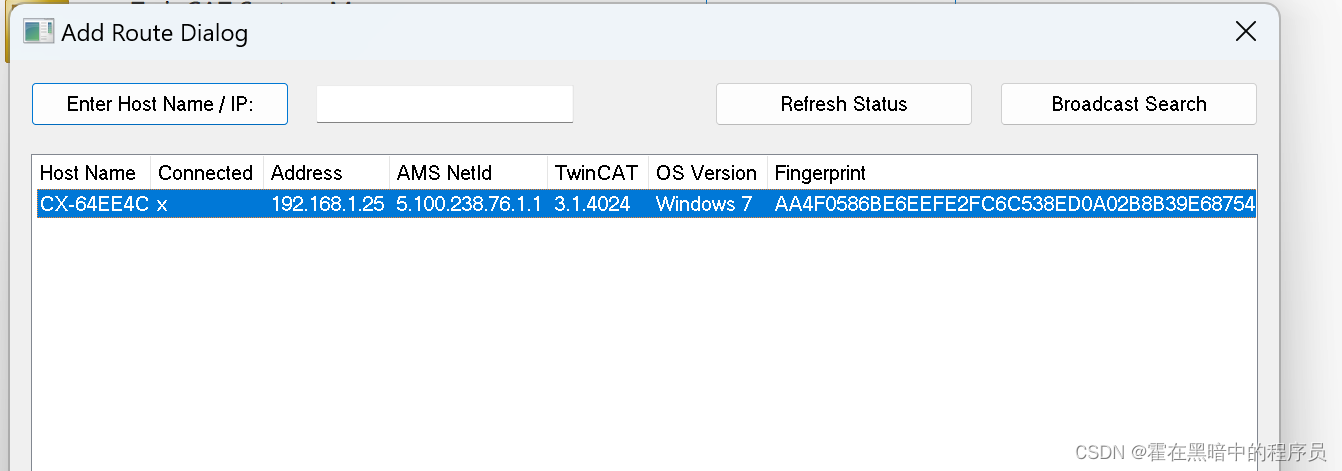This screenshot has height=471, width=1342.
Task: Click the connected 'x' marker cell
Action: pos(162,204)
